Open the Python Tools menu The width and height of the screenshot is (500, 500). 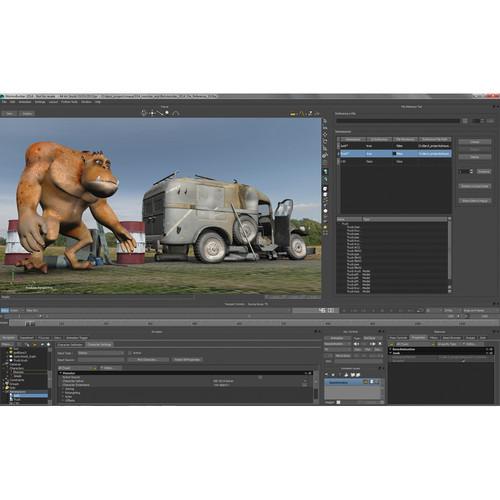(x=69, y=102)
